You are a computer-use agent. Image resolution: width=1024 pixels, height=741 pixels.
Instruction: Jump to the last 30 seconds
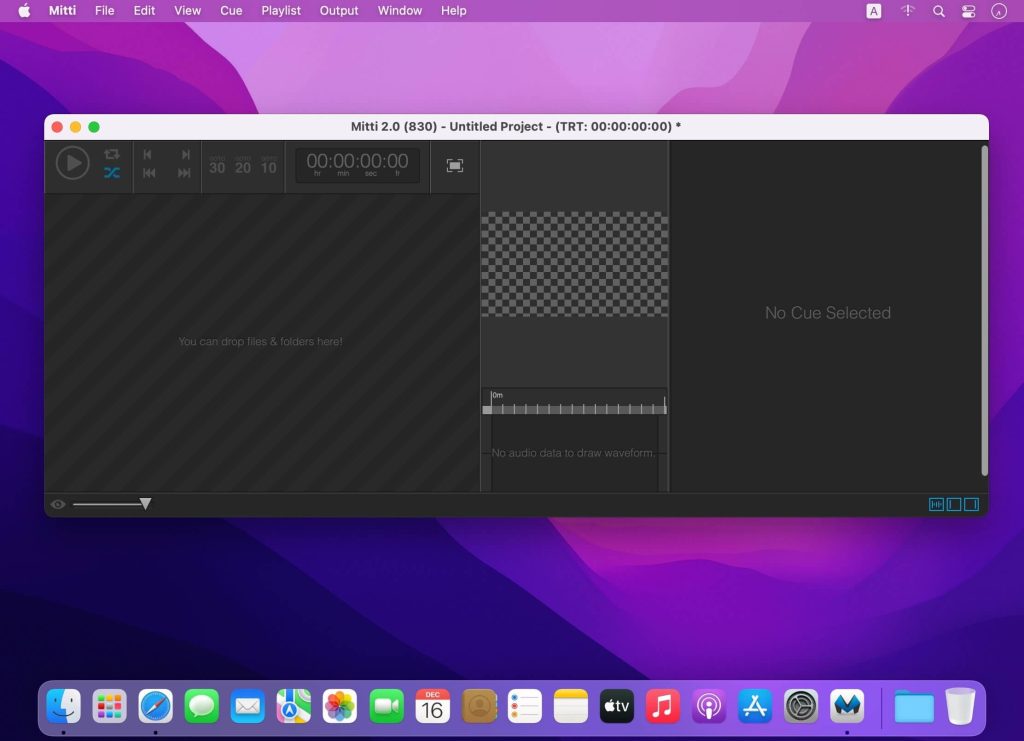[217, 166]
